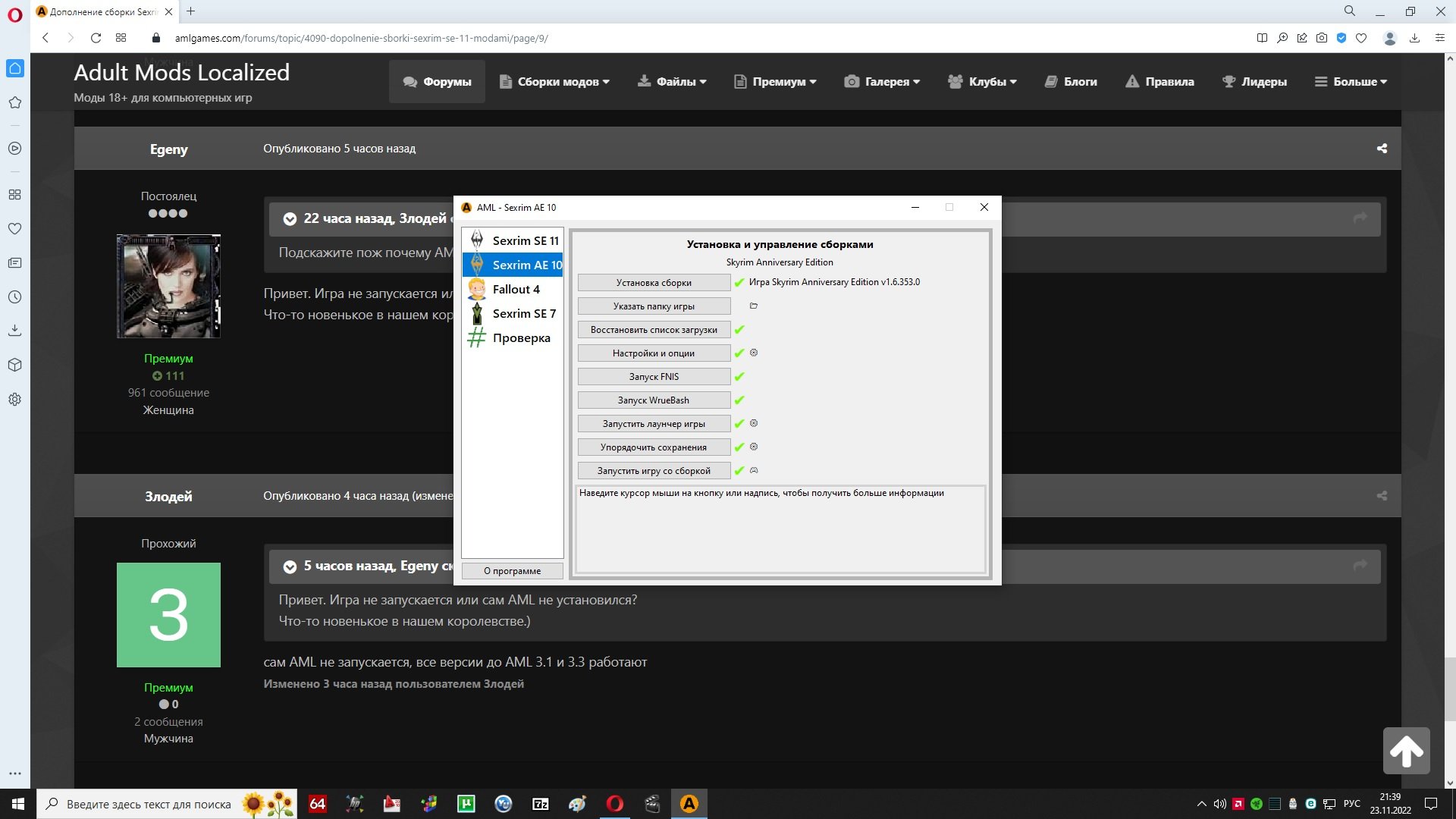This screenshot has height=819, width=1456.
Task: Click AML app icon in Windows taskbar
Action: click(x=689, y=804)
